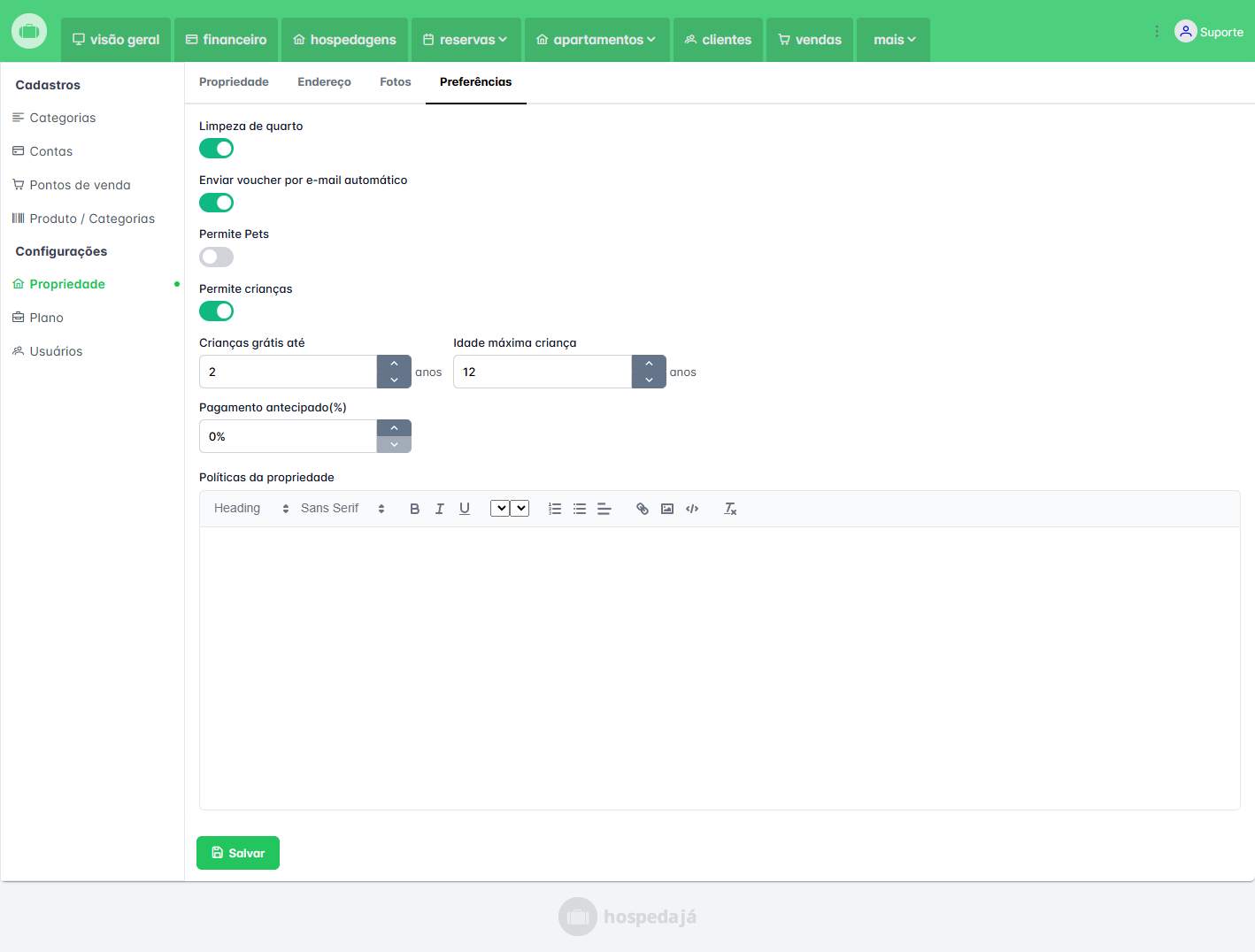This screenshot has height=952, width=1255.
Task: Toggle bold formatting in policies editor
Action: coord(414,509)
